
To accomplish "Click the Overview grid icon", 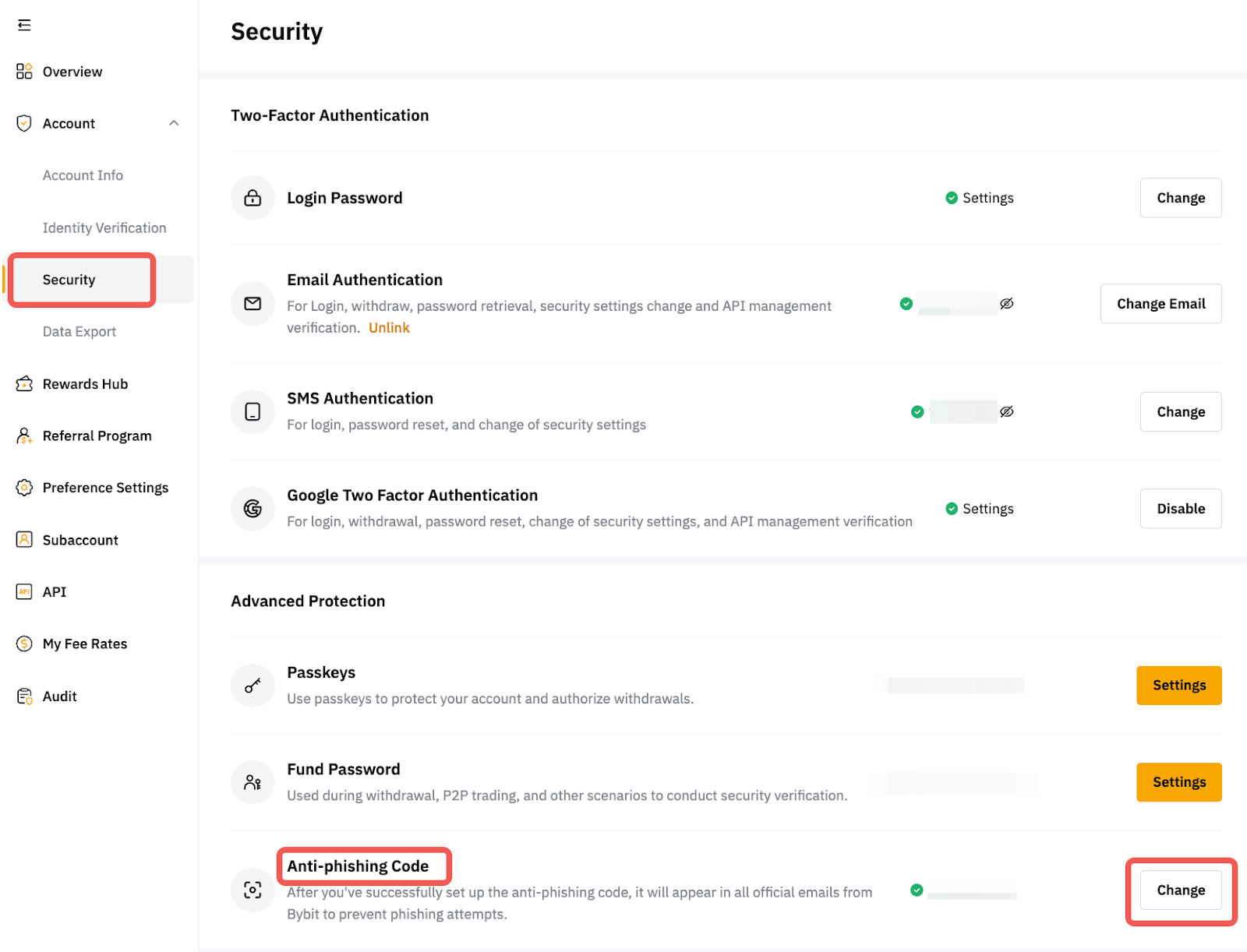I will (x=24, y=72).
